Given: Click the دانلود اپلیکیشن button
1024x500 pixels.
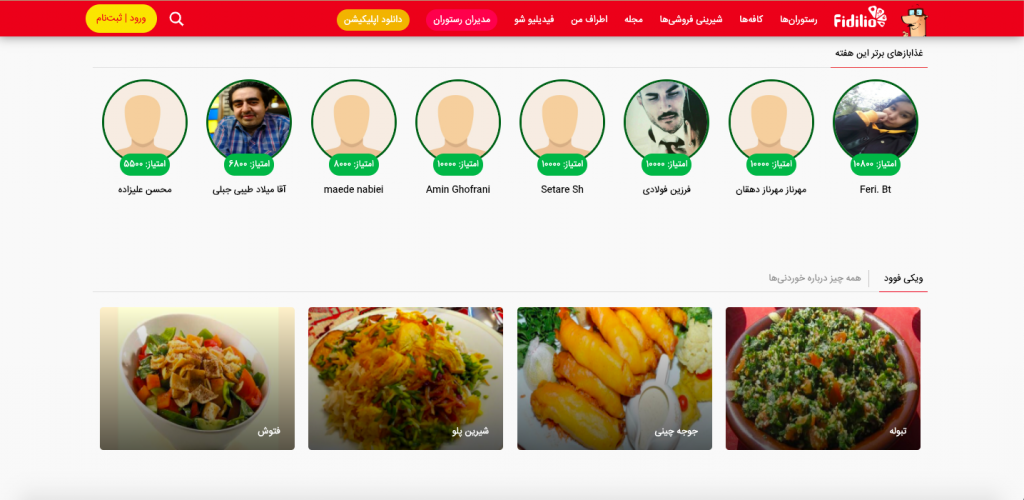Looking at the screenshot, I should [373, 20].
